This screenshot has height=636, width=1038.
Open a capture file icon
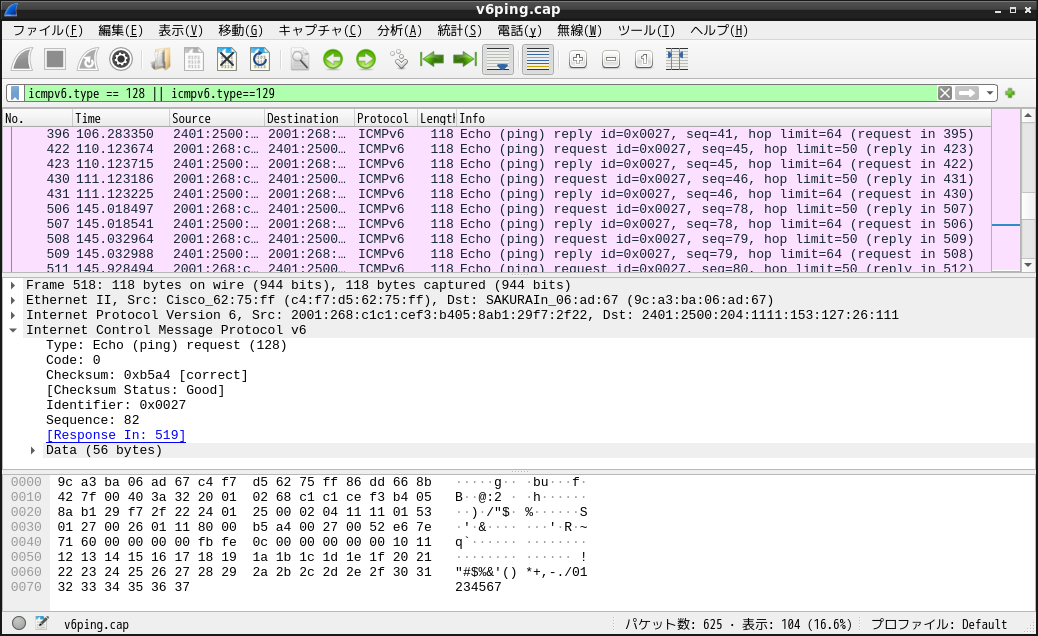coord(161,60)
